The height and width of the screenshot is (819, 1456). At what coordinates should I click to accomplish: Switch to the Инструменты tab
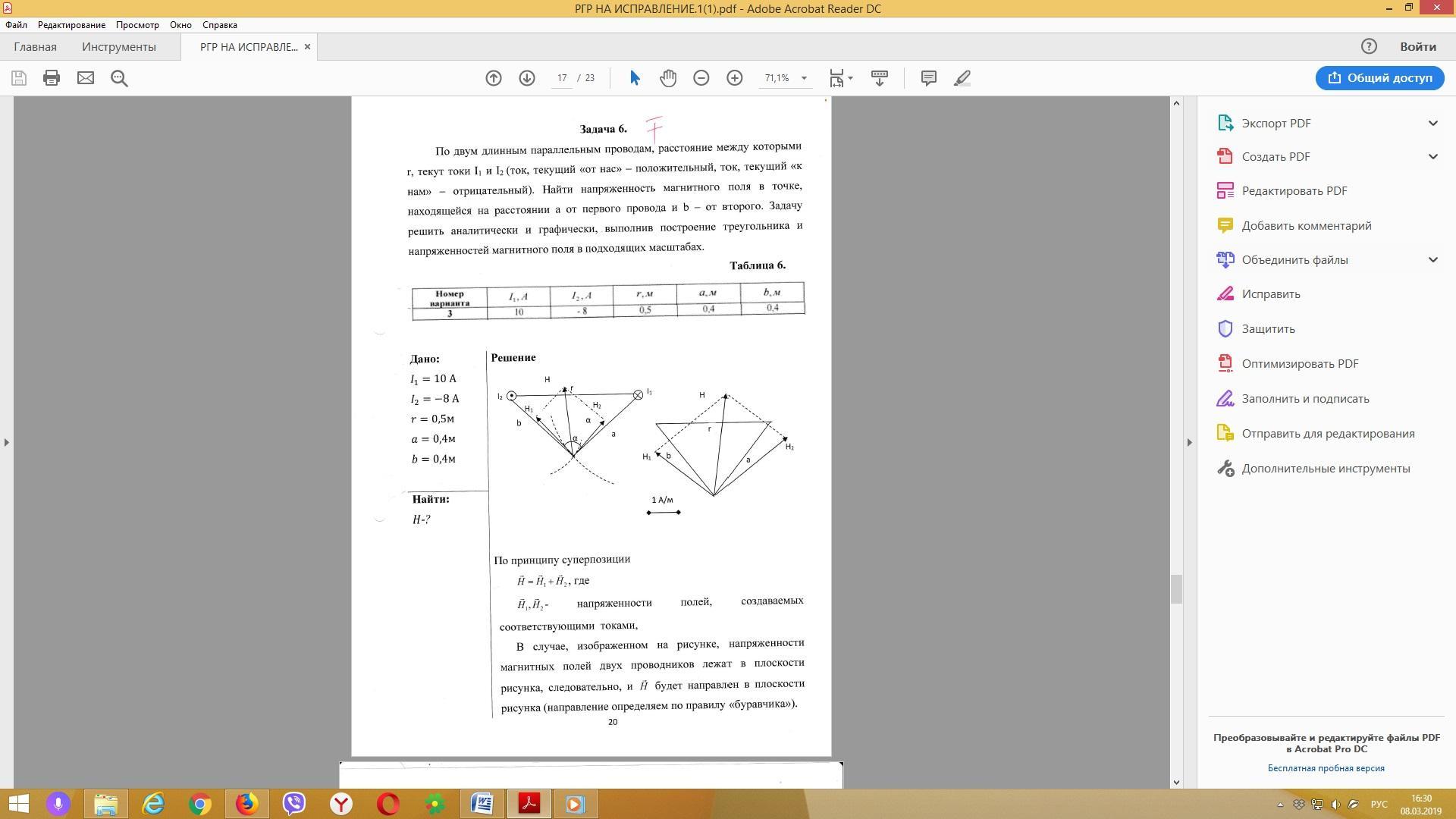coord(119,47)
